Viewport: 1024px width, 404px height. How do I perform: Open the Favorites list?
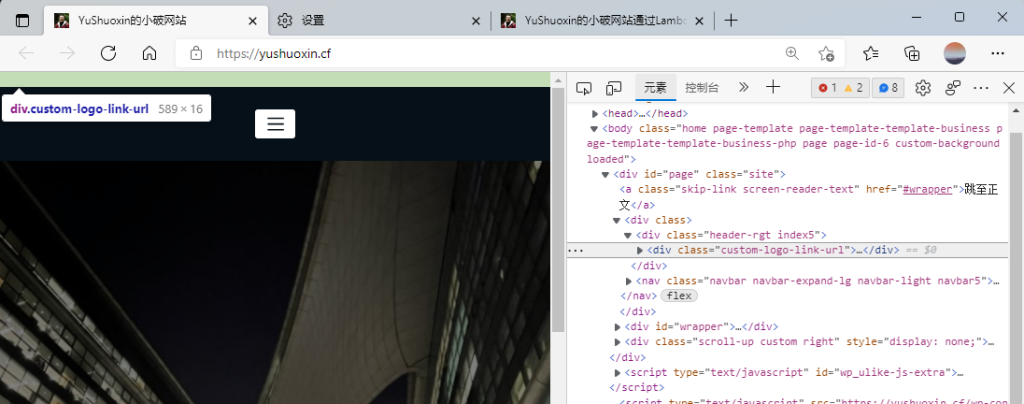coord(871,53)
